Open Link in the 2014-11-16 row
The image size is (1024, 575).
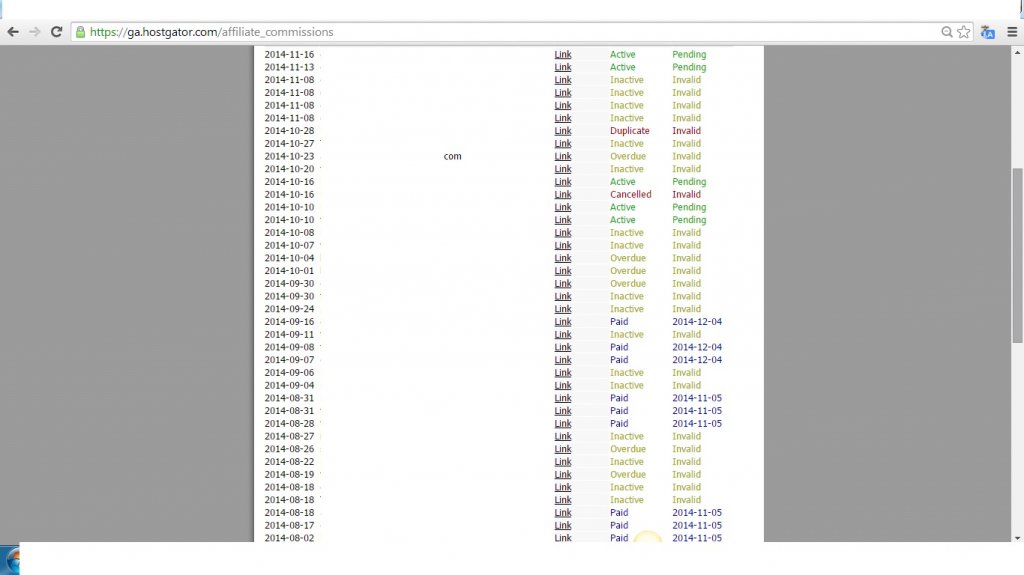click(563, 54)
